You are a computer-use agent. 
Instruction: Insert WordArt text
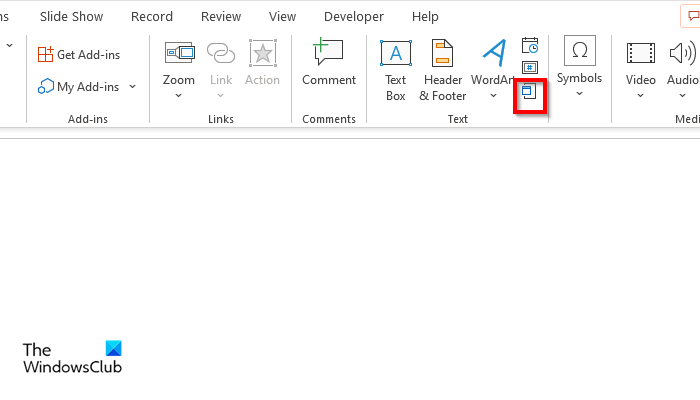pos(494,62)
